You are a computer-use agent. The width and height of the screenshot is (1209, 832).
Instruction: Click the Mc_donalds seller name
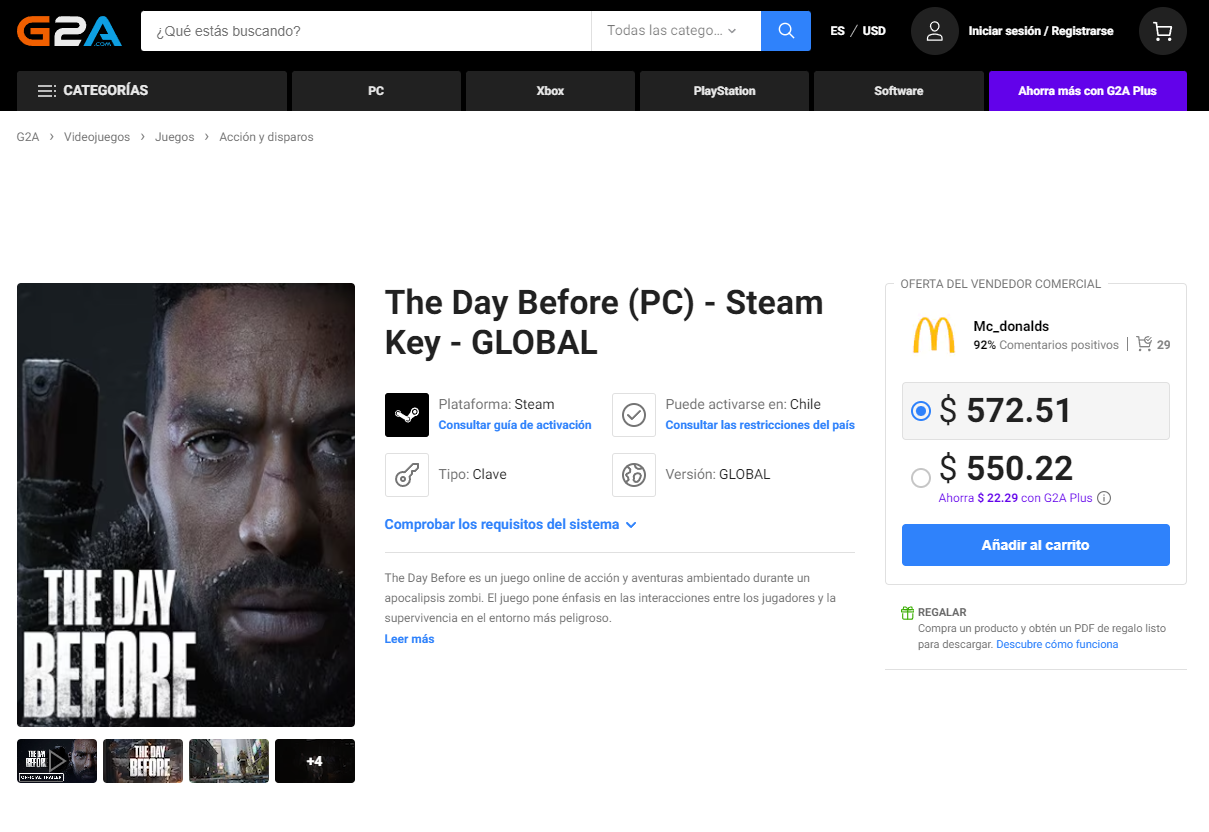tap(1011, 326)
